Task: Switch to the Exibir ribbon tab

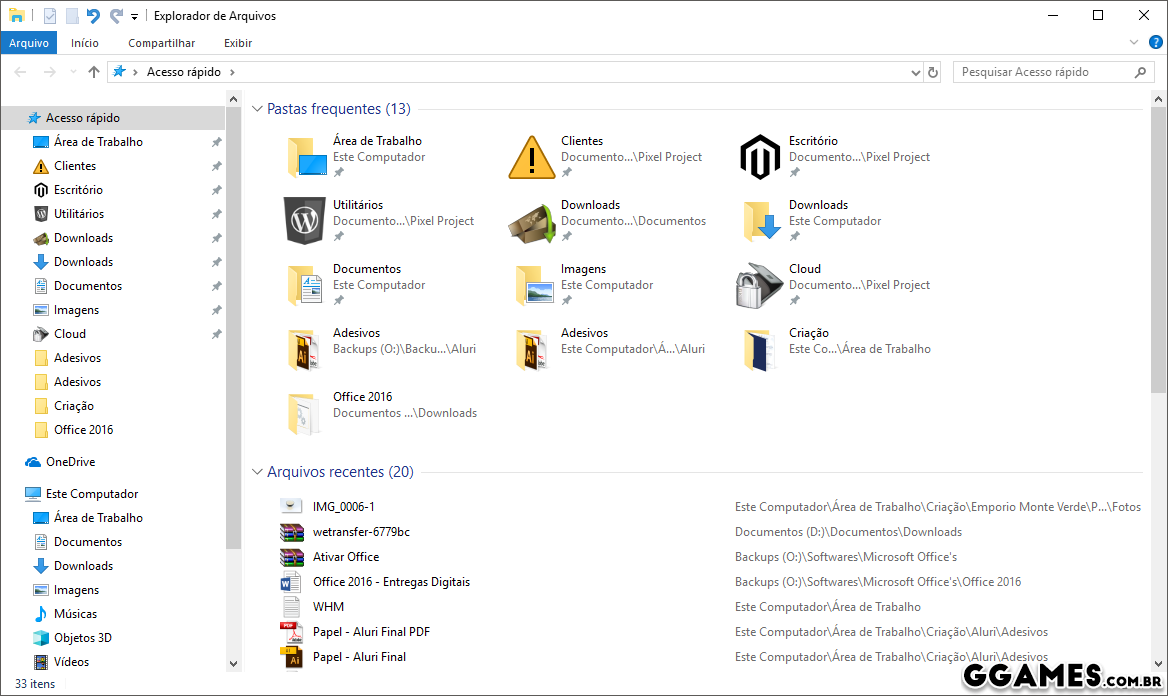Action: (237, 43)
